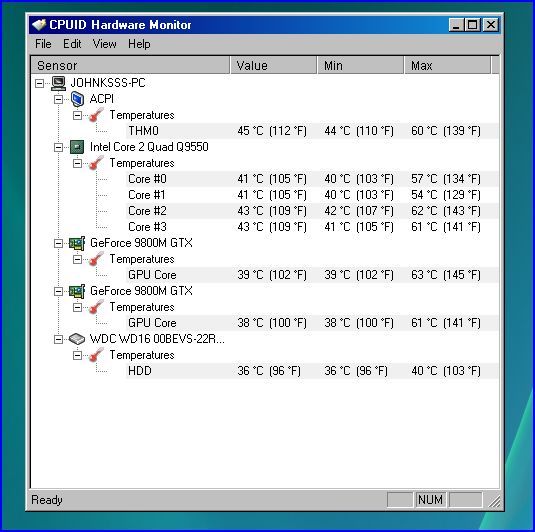Viewport: 535px width, 532px height.
Task: Click thermometer icon under second GeForce 9800M GTX
Action: click(x=96, y=307)
